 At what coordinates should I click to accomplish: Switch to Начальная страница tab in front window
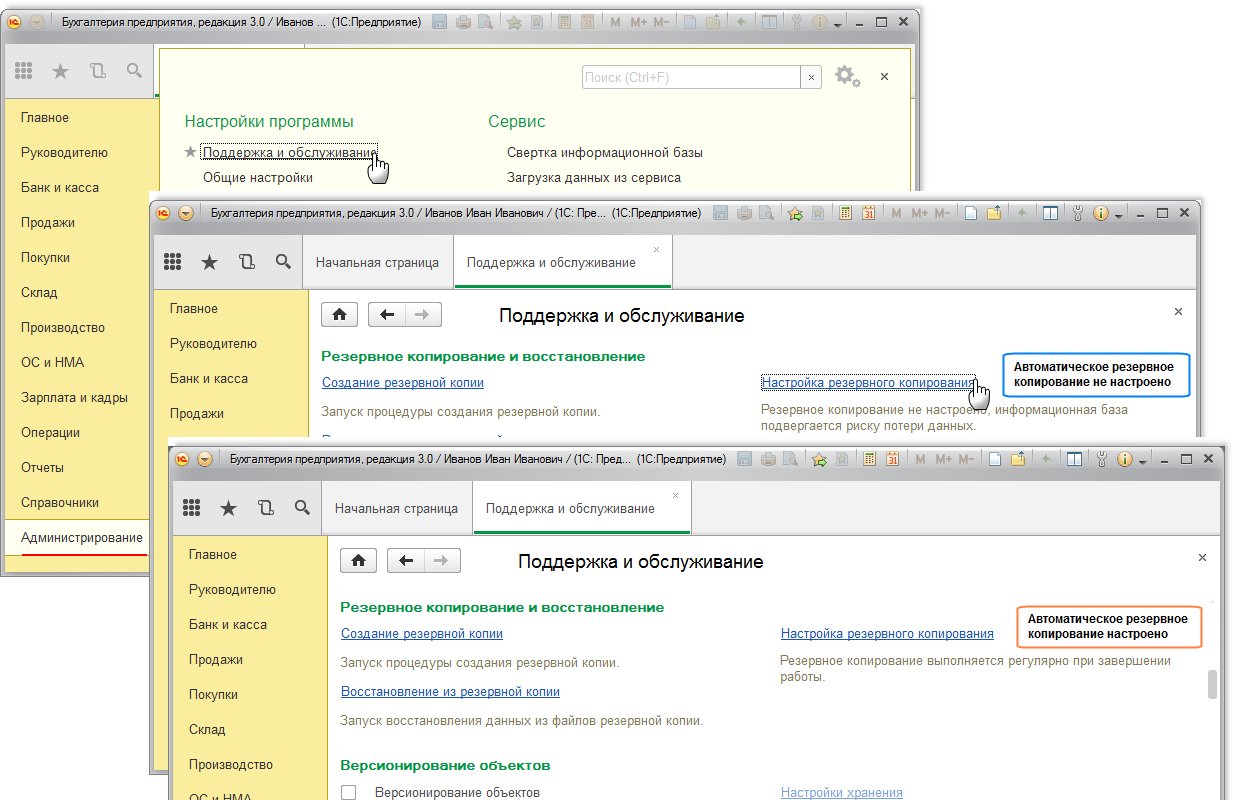click(x=396, y=508)
